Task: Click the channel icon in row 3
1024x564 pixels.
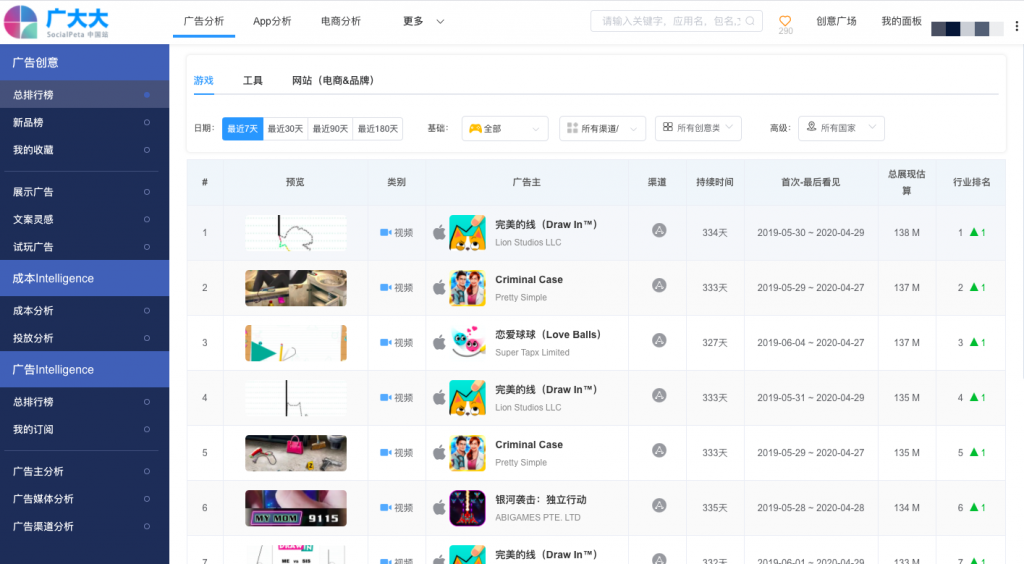Action: [659, 340]
